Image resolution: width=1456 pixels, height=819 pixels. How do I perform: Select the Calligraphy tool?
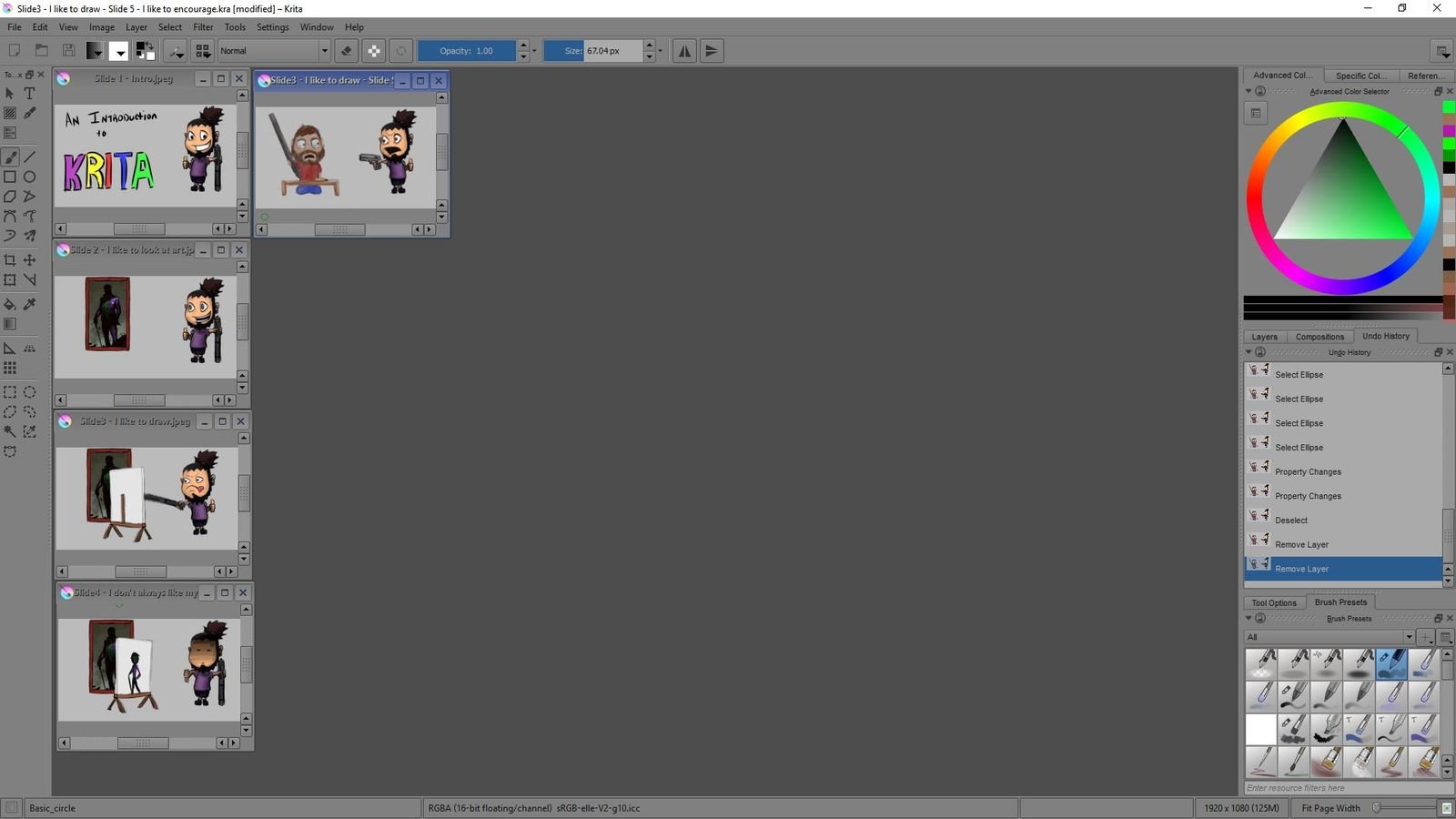pos(29,113)
